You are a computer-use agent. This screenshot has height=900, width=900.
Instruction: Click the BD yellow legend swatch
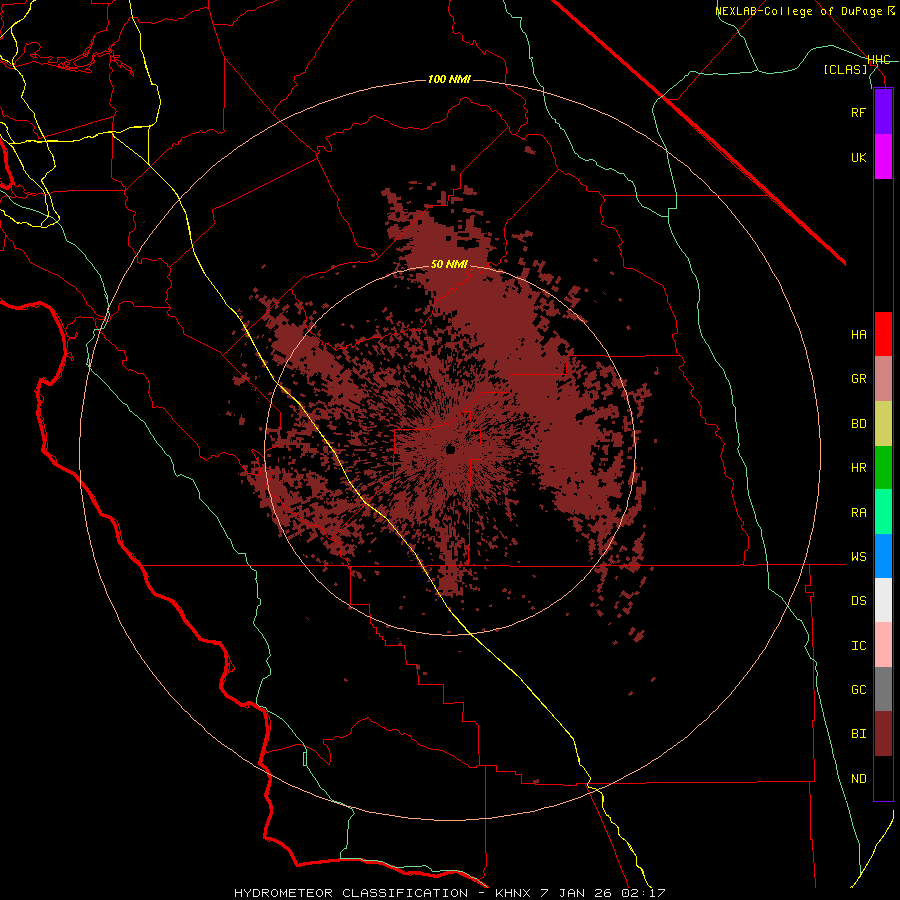[883, 424]
